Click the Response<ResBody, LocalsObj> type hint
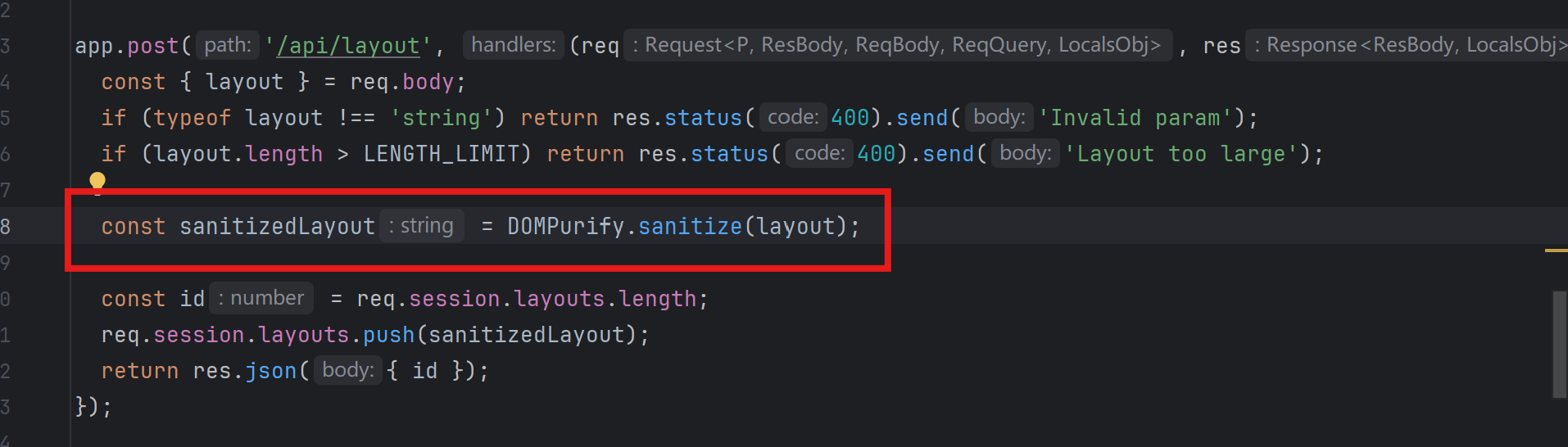This screenshot has width=1568, height=447. tap(1407, 45)
